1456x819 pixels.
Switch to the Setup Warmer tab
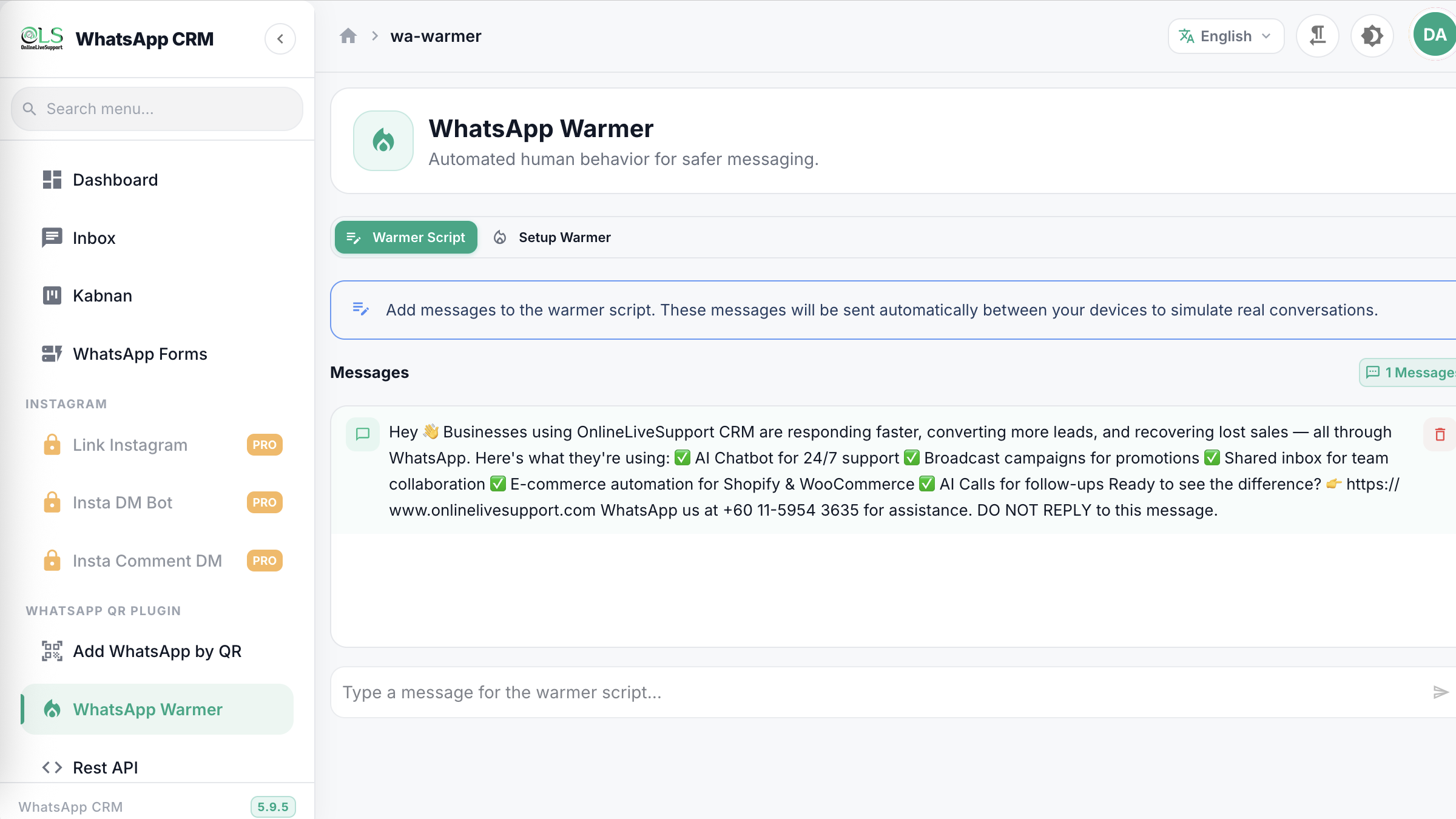[552, 237]
